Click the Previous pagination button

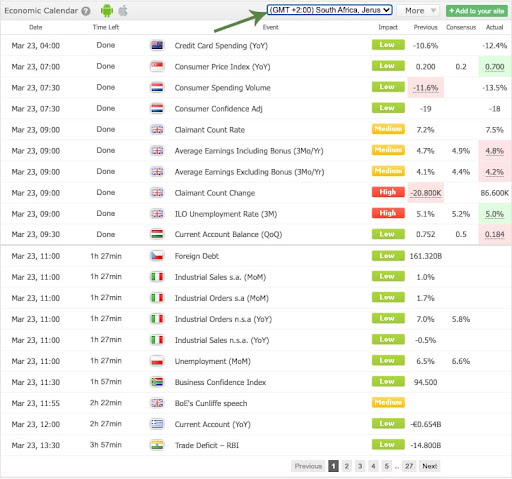pos(308,466)
